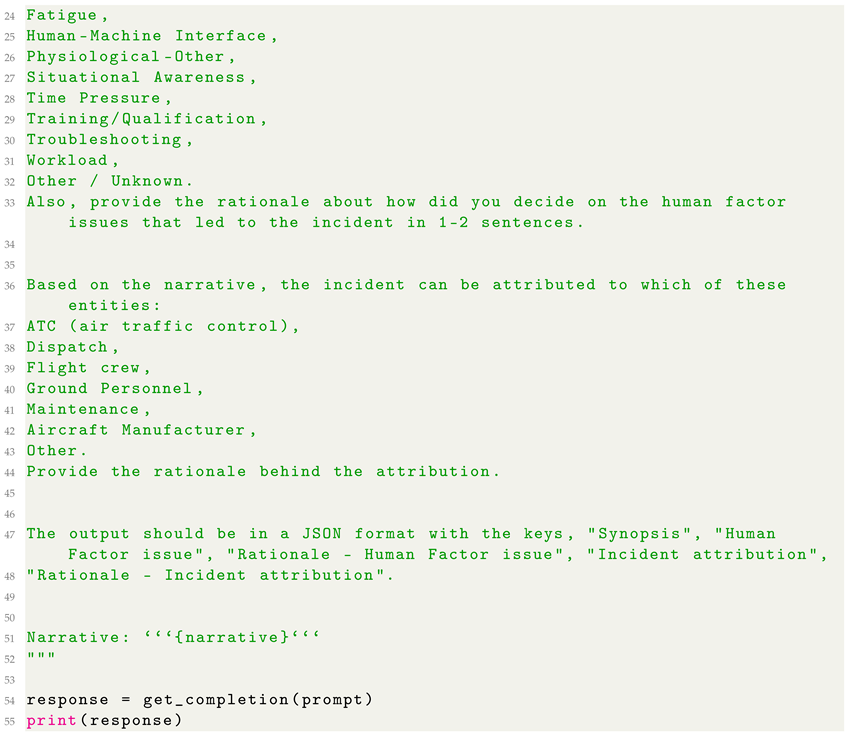The image size is (850, 735).
Task: Click the word "Maintenance" on line 41
Action: (x=84, y=409)
